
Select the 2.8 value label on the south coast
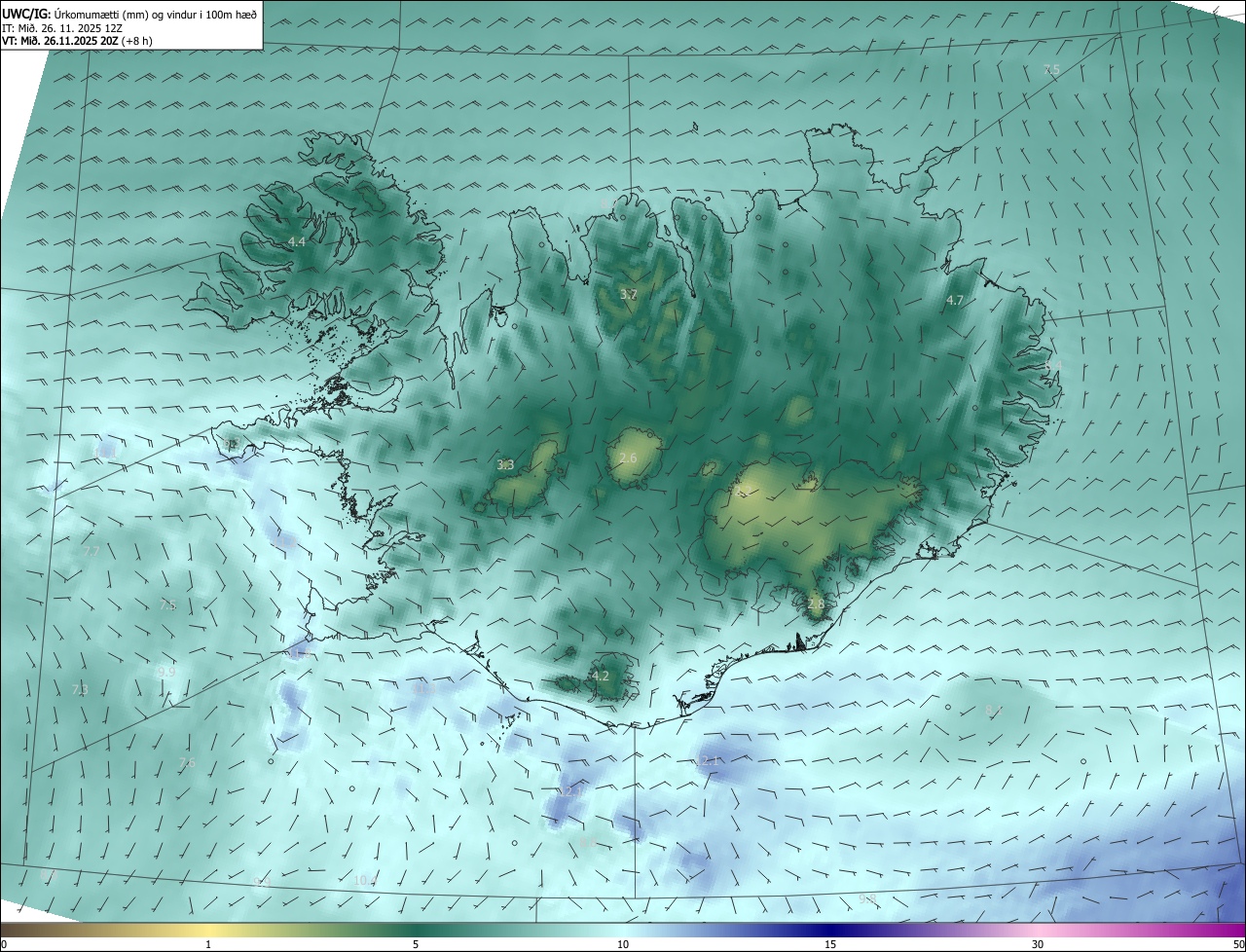click(816, 604)
